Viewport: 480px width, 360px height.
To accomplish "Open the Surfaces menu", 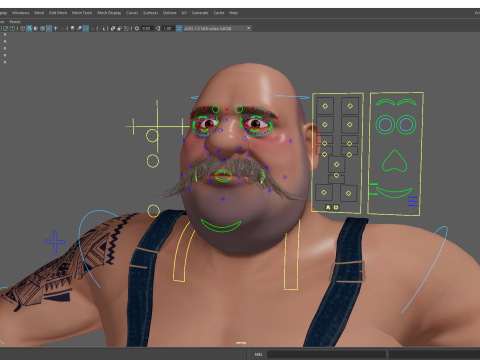I will tap(150, 13).
